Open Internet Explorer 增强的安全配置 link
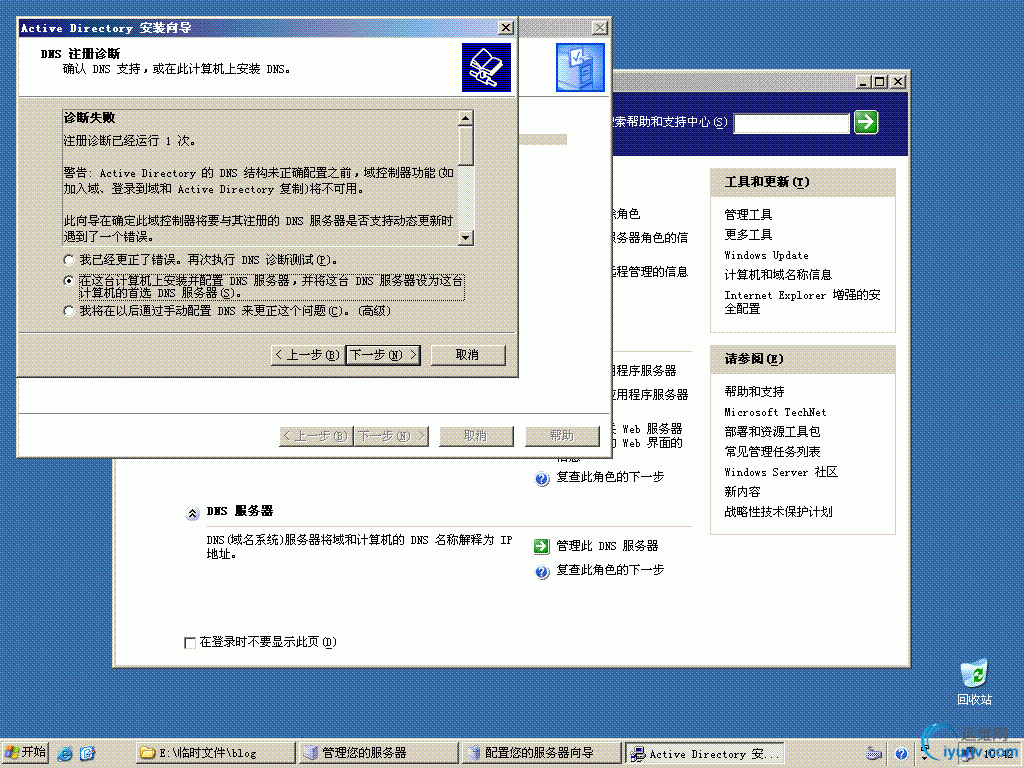The image size is (1024, 768). (803, 302)
